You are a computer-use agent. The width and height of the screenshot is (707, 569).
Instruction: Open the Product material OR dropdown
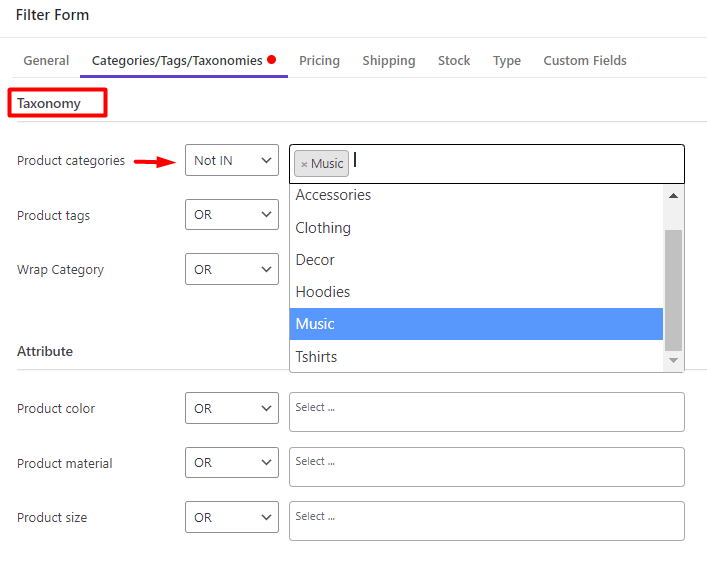[x=232, y=463]
